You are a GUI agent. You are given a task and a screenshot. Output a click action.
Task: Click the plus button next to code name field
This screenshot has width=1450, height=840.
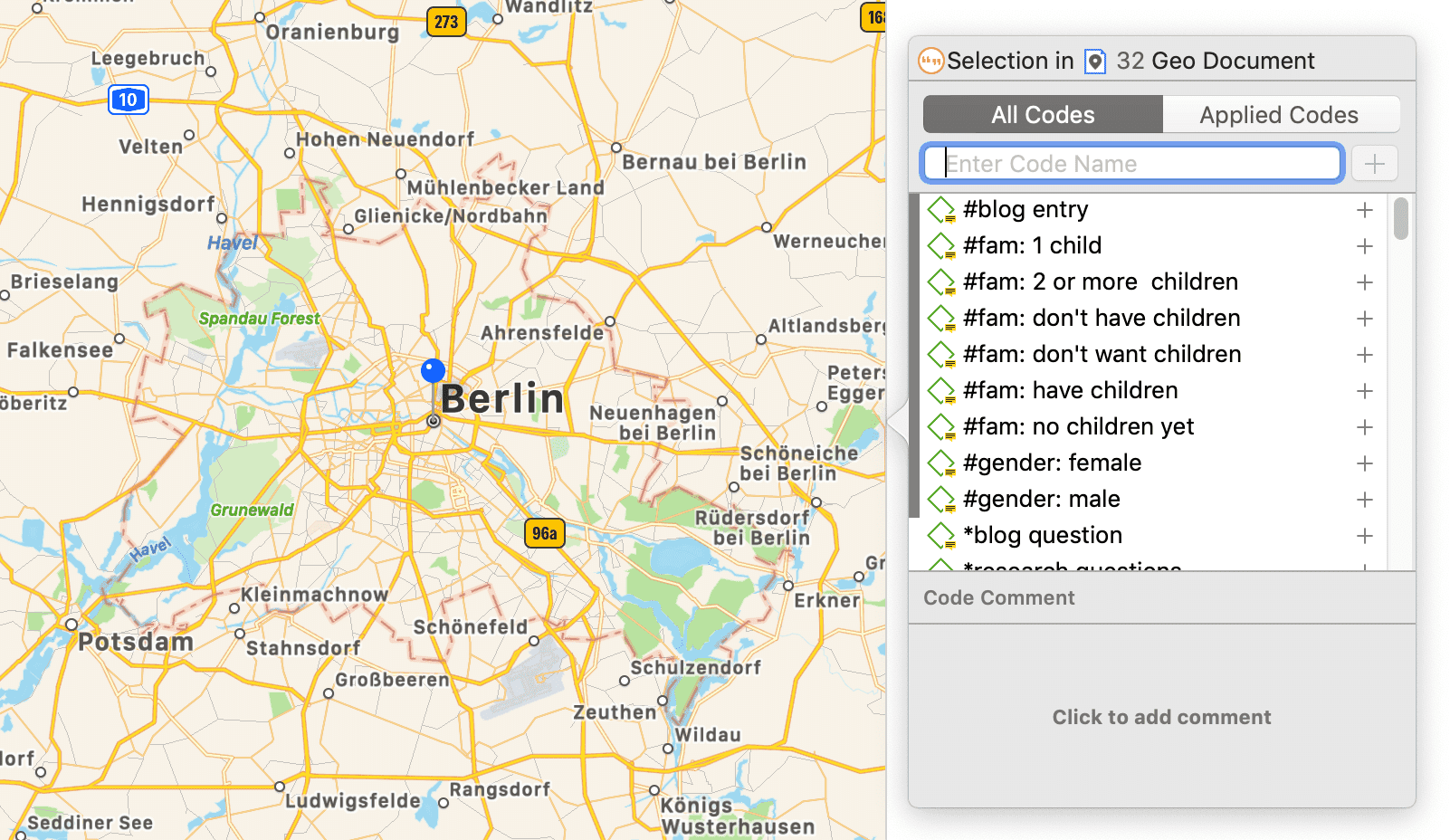[1375, 164]
